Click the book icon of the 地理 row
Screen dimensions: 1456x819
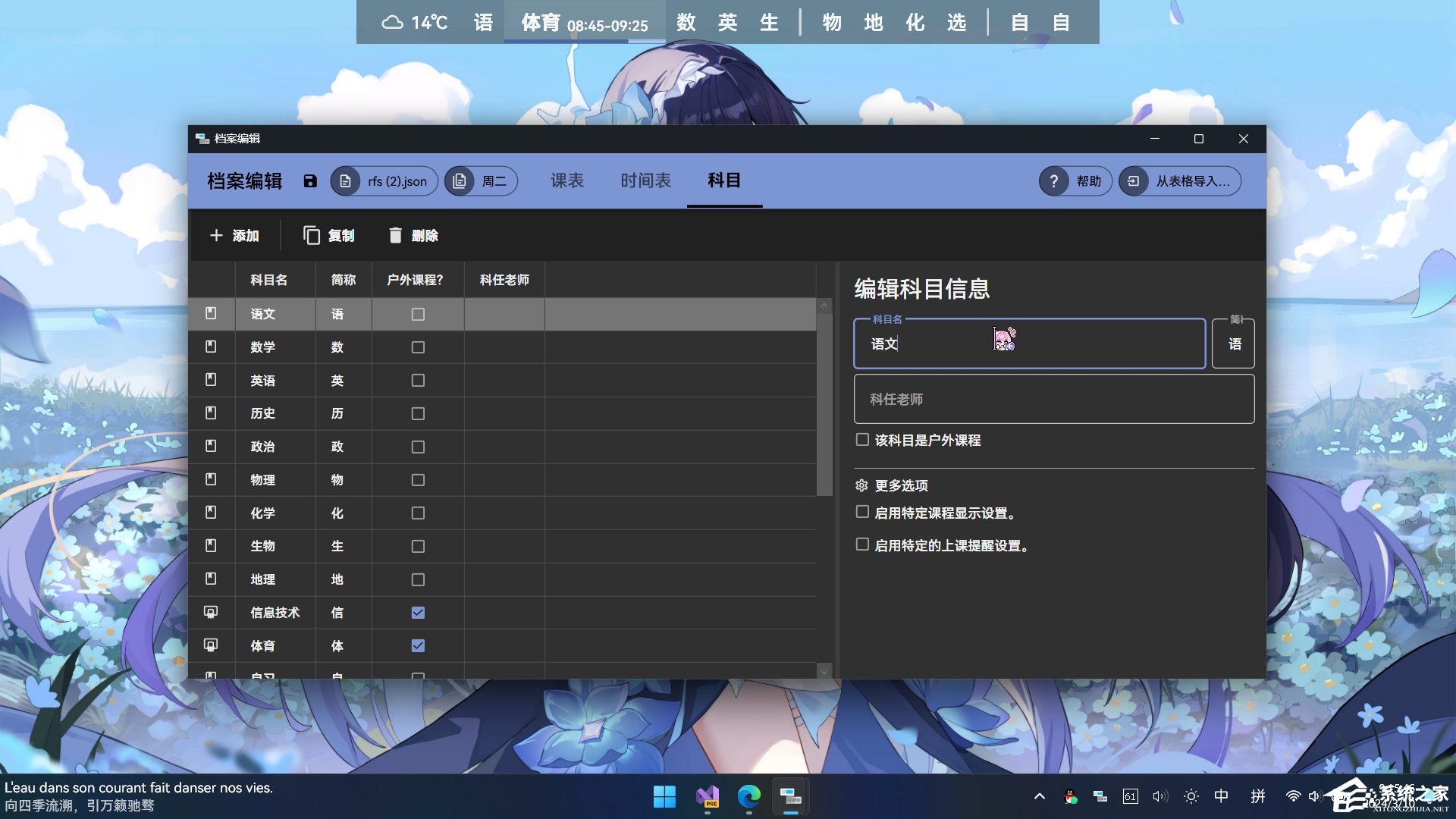211,579
